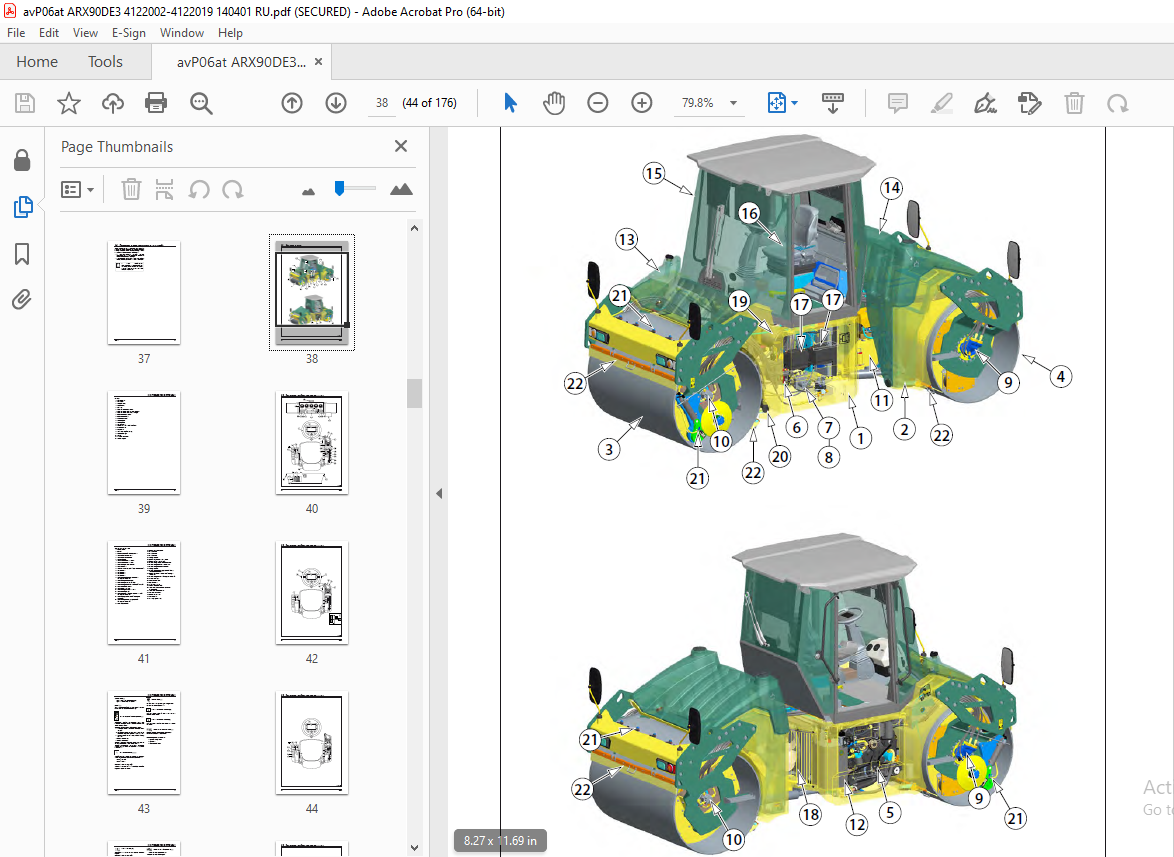This screenshot has width=1174, height=857.
Task: Switch to the Tools tab
Action: coord(105,62)
